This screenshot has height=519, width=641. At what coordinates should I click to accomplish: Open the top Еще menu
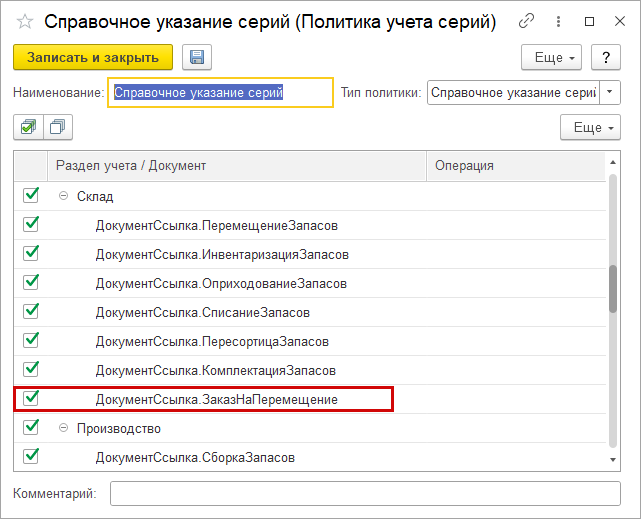[x=553, y=58]
